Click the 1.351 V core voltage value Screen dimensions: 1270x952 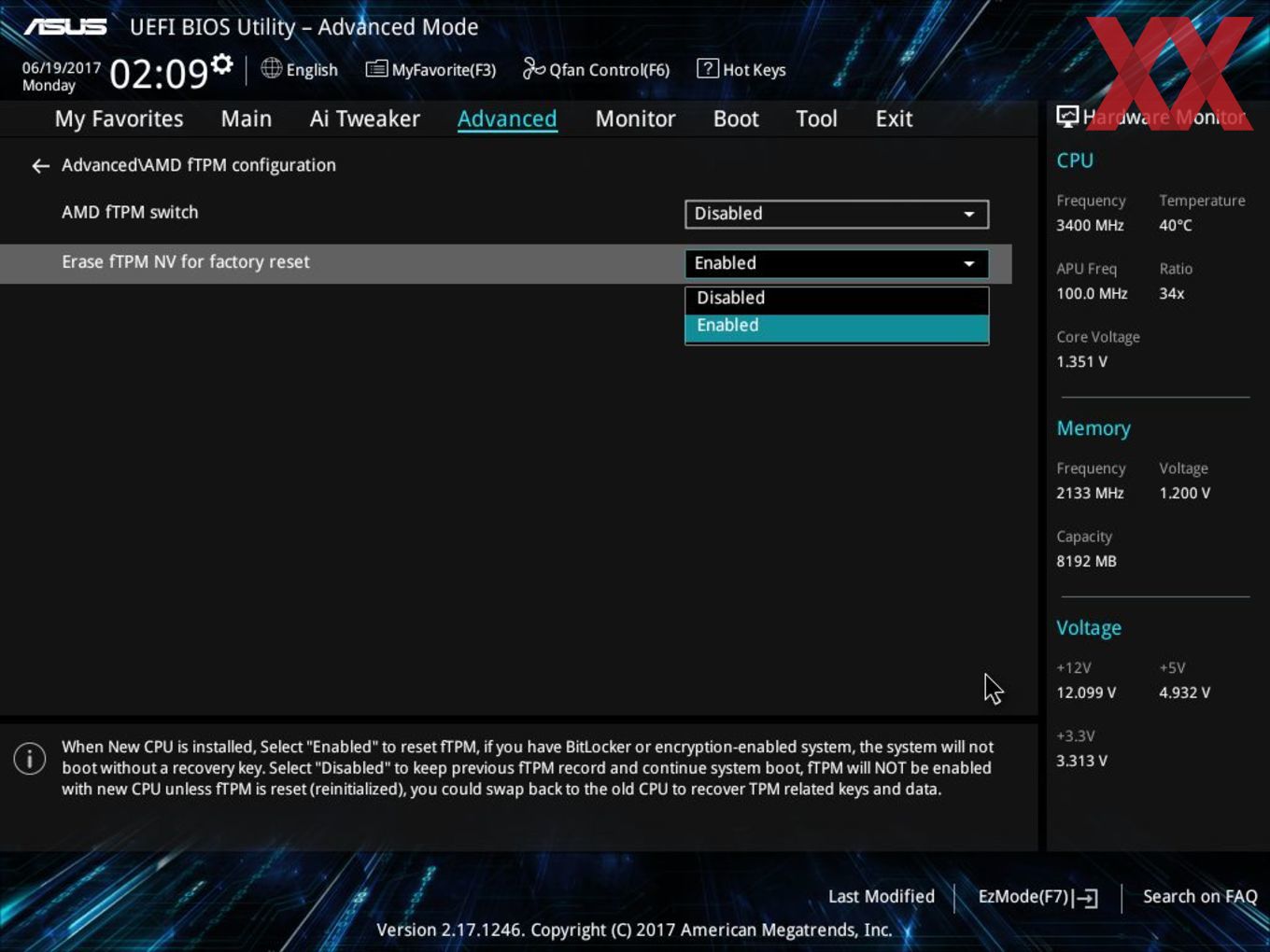click(1081, 362)
